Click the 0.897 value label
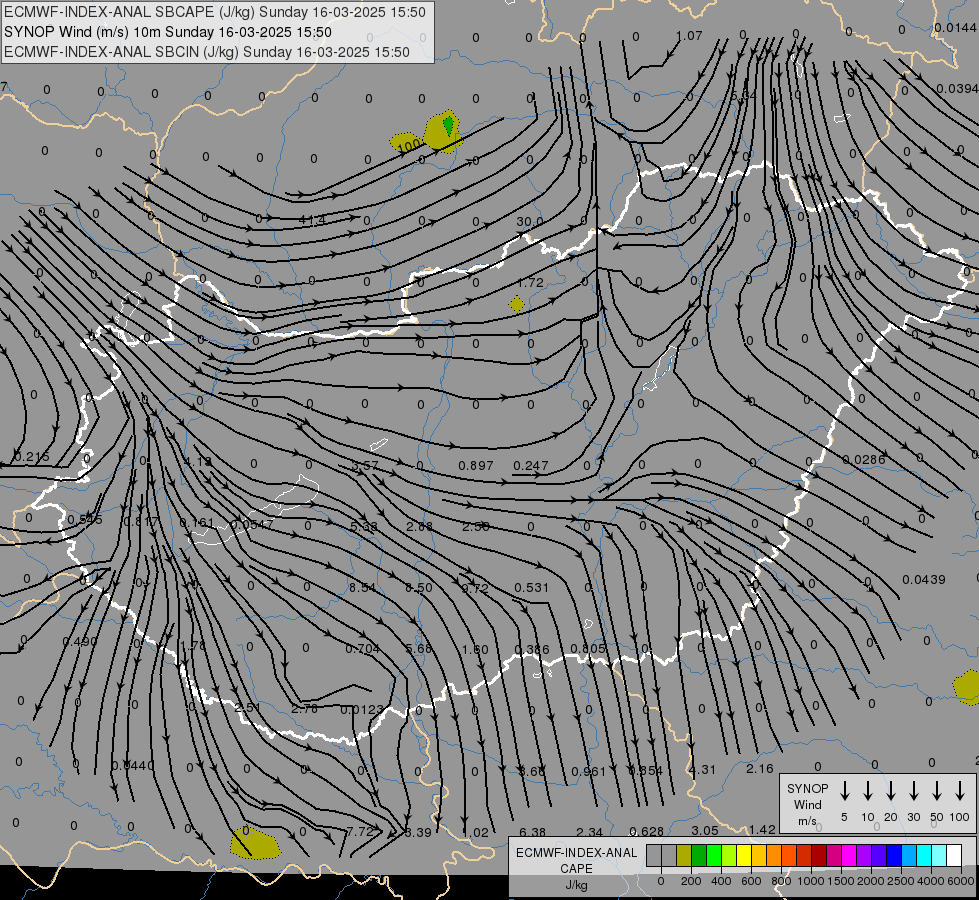 coord(476,465)
